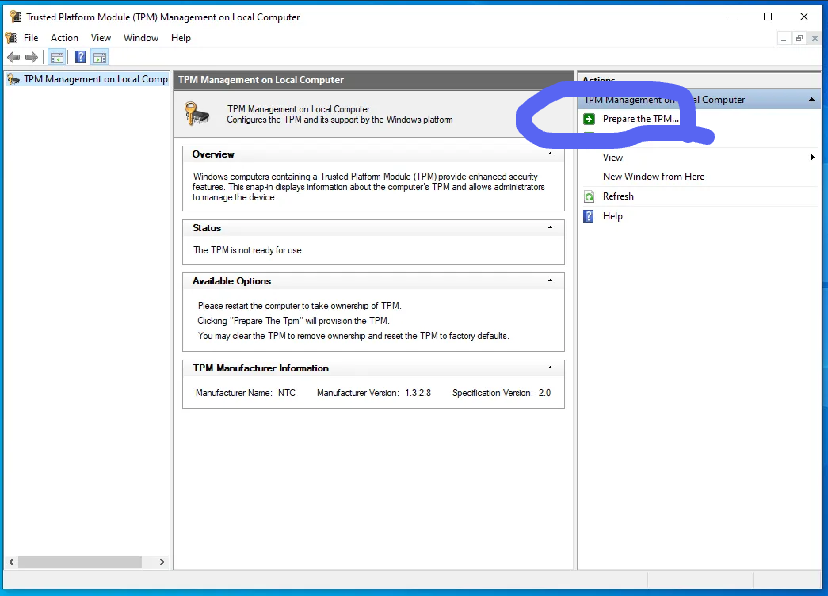Open Help via the blue toolbar question-mark icon
The height and width of the screenshot is (596, 828).
(80, 57)
